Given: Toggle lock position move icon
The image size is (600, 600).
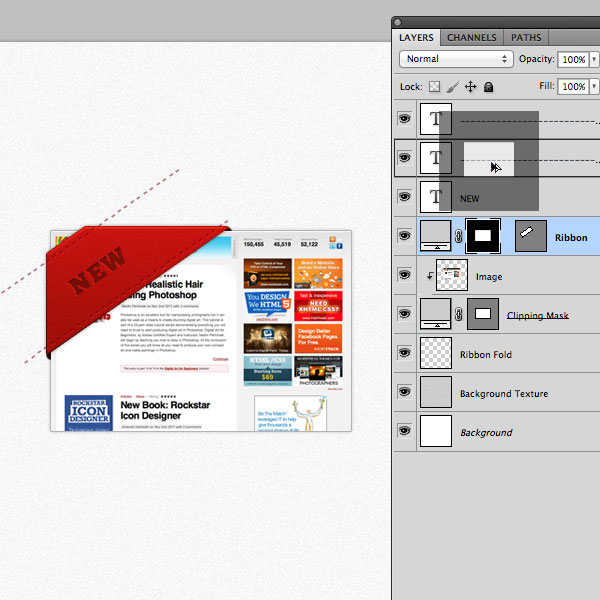Looking at the screenshot, I should point(470,87).
